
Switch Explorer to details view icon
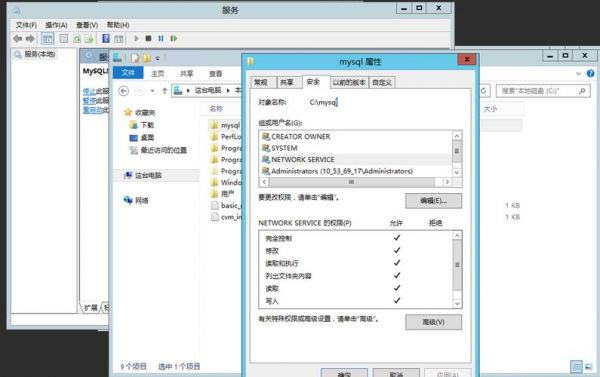(577, 367)
